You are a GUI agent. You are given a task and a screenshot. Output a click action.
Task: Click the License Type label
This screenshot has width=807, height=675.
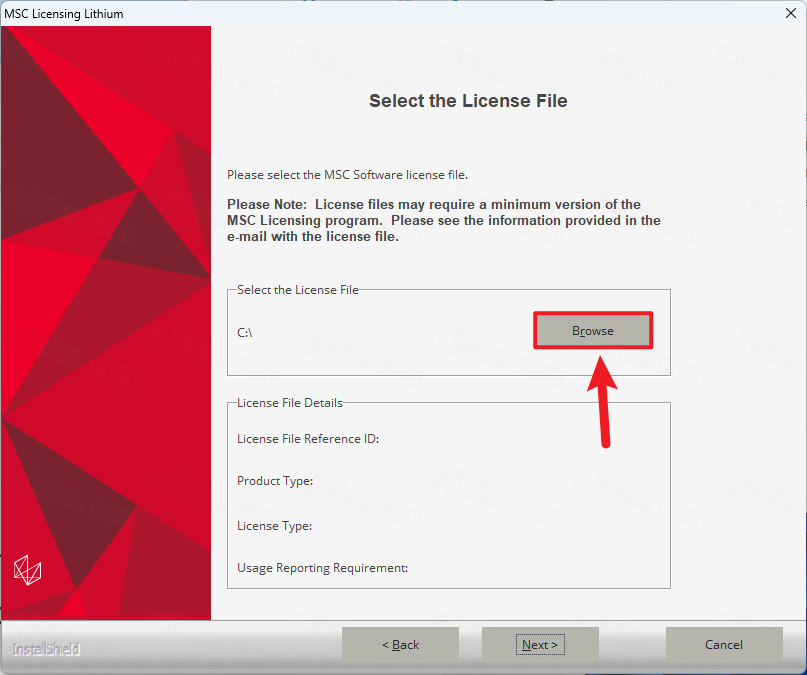pos(274,526)
